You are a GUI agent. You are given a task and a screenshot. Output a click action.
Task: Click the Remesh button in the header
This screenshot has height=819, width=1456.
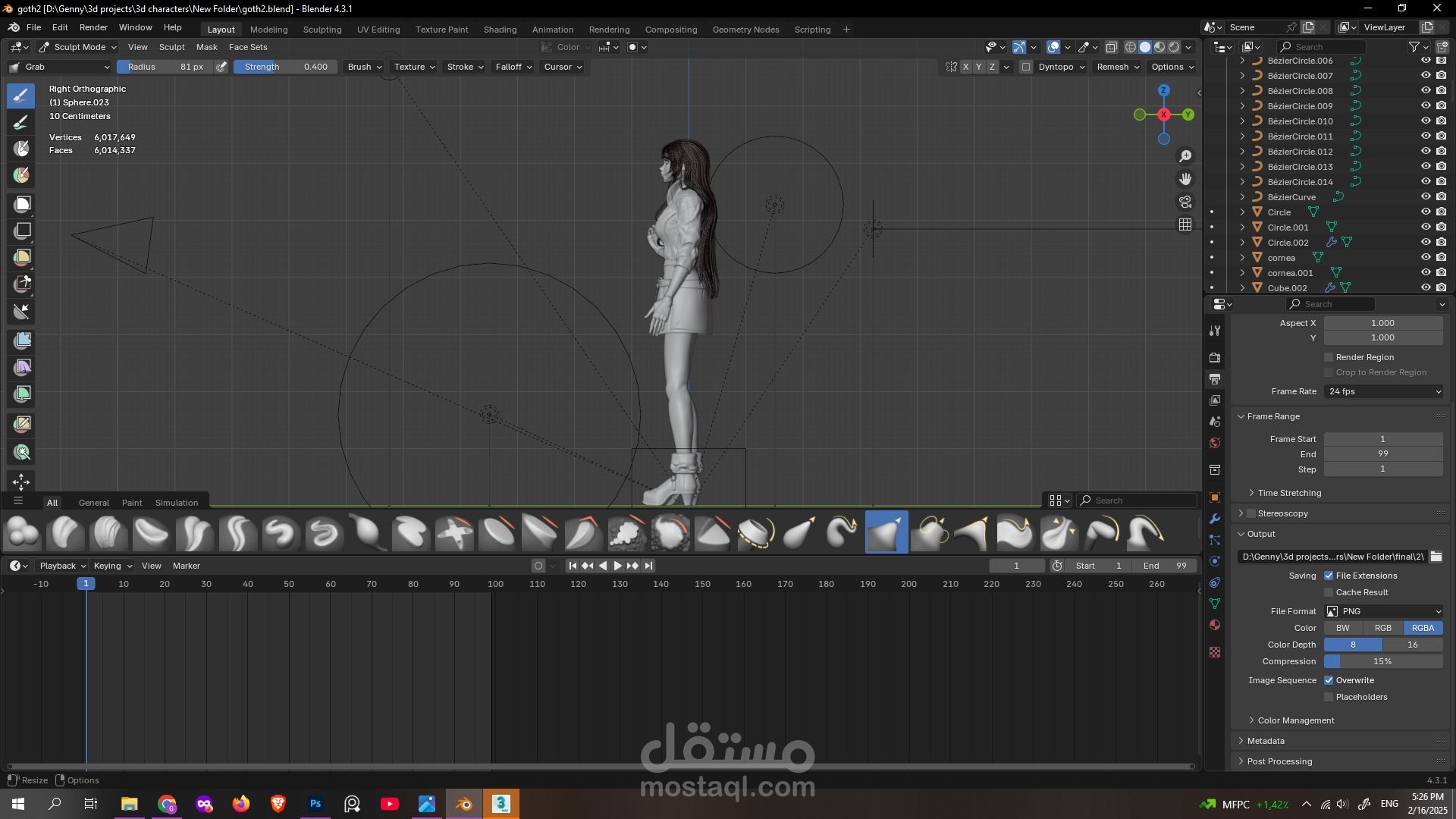(1118, 67)
